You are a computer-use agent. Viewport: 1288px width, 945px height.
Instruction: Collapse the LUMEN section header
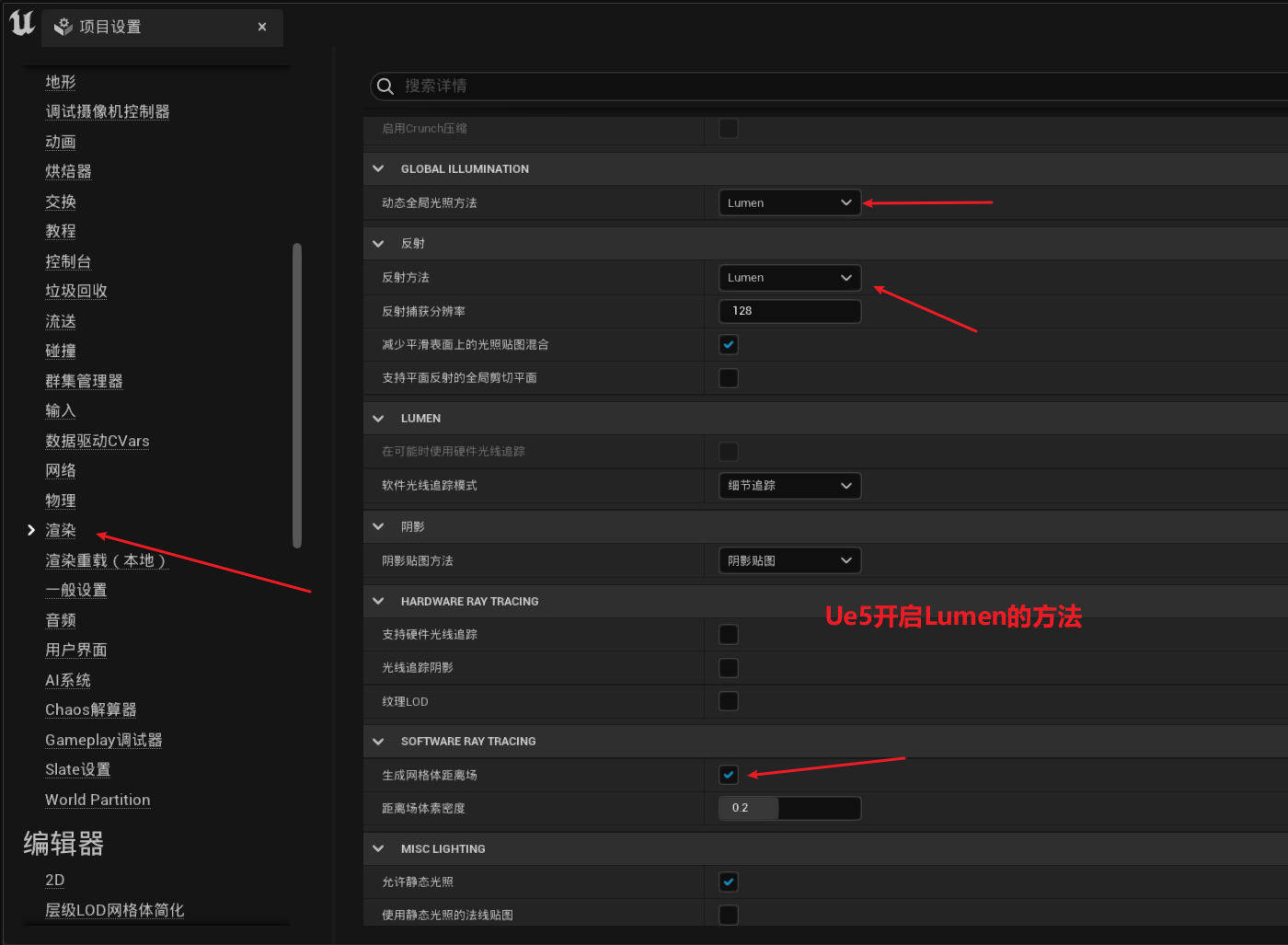point(378,418)
